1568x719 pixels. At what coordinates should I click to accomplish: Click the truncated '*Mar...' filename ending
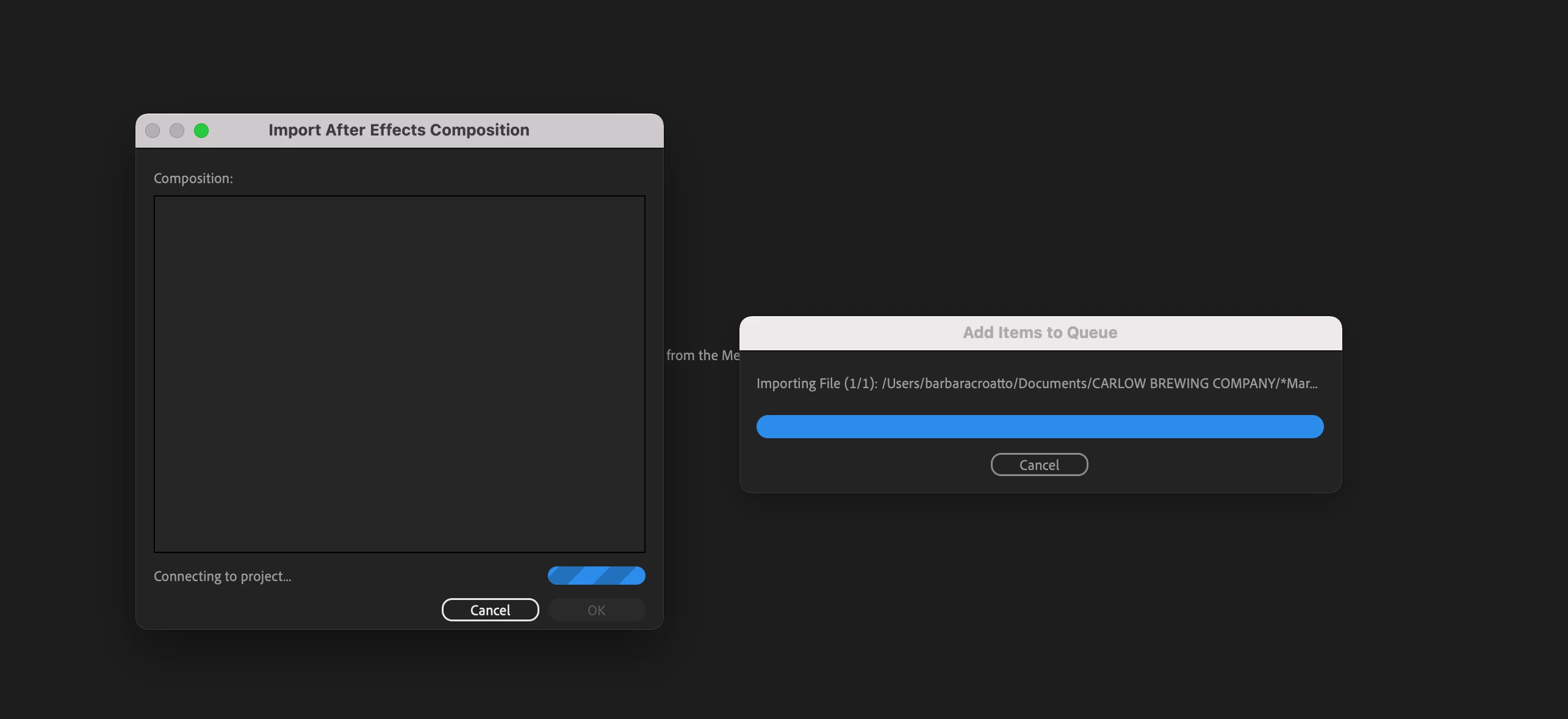1299,383
